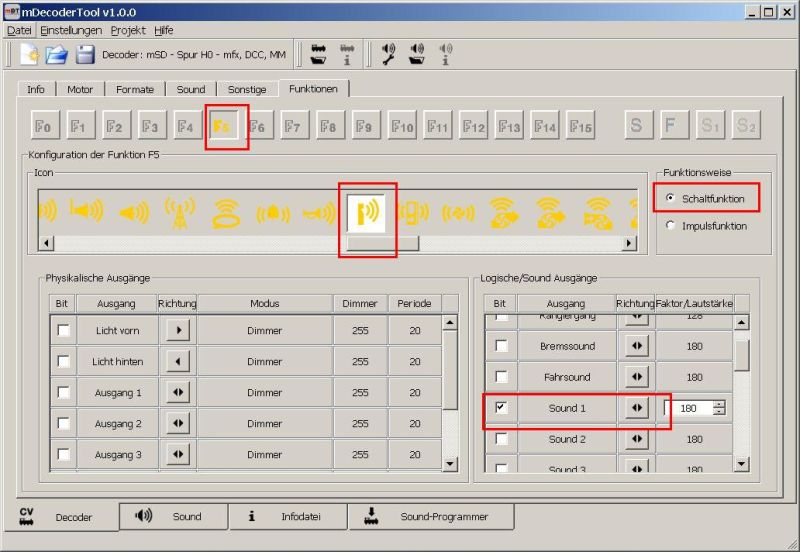The height and width of the screenshot is (552, 800).
Task: Open the Infodatei bottom tab
Action: (x=288, y=517)
